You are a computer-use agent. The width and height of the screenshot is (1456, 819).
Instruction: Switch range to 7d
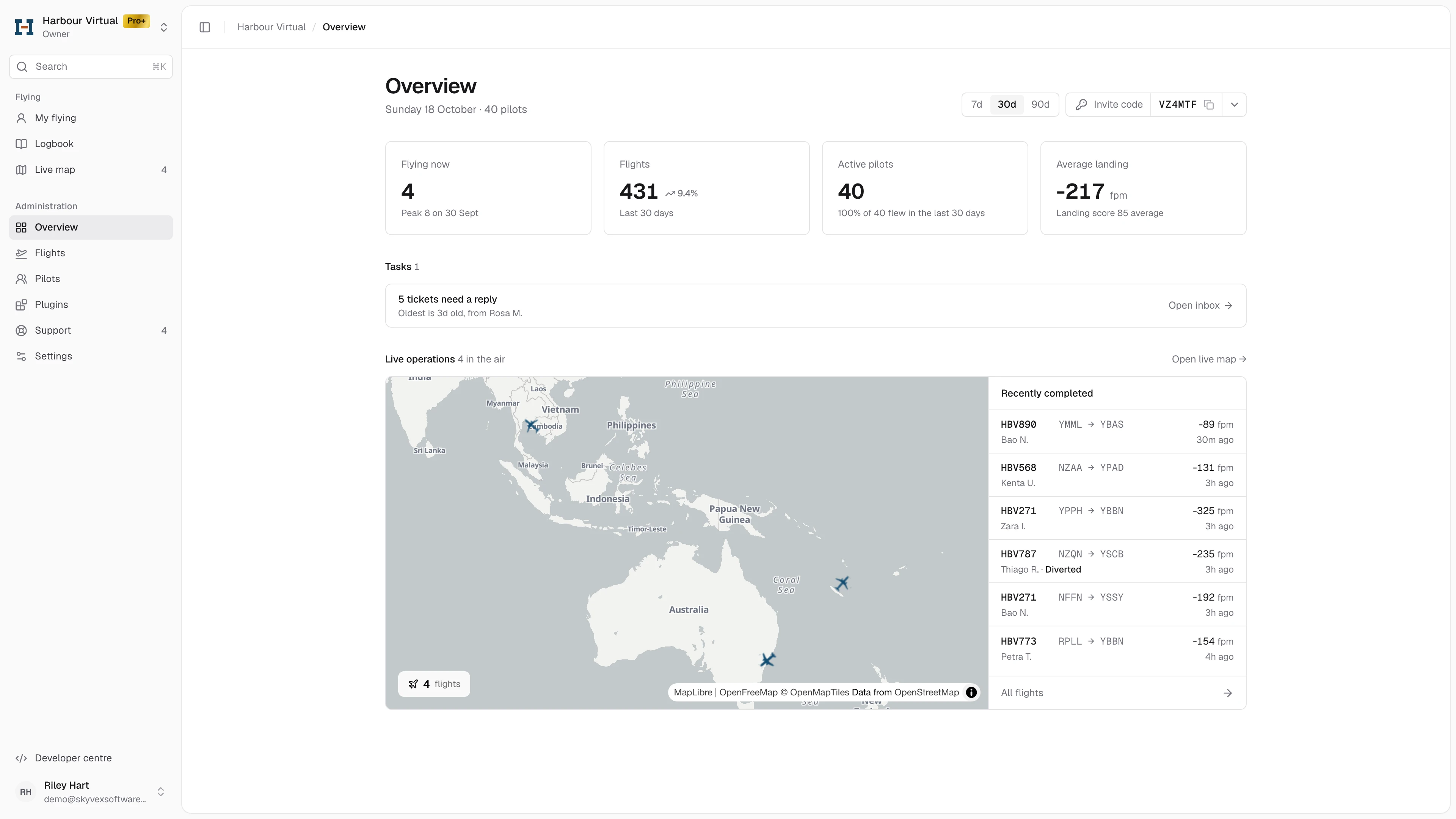977,105
